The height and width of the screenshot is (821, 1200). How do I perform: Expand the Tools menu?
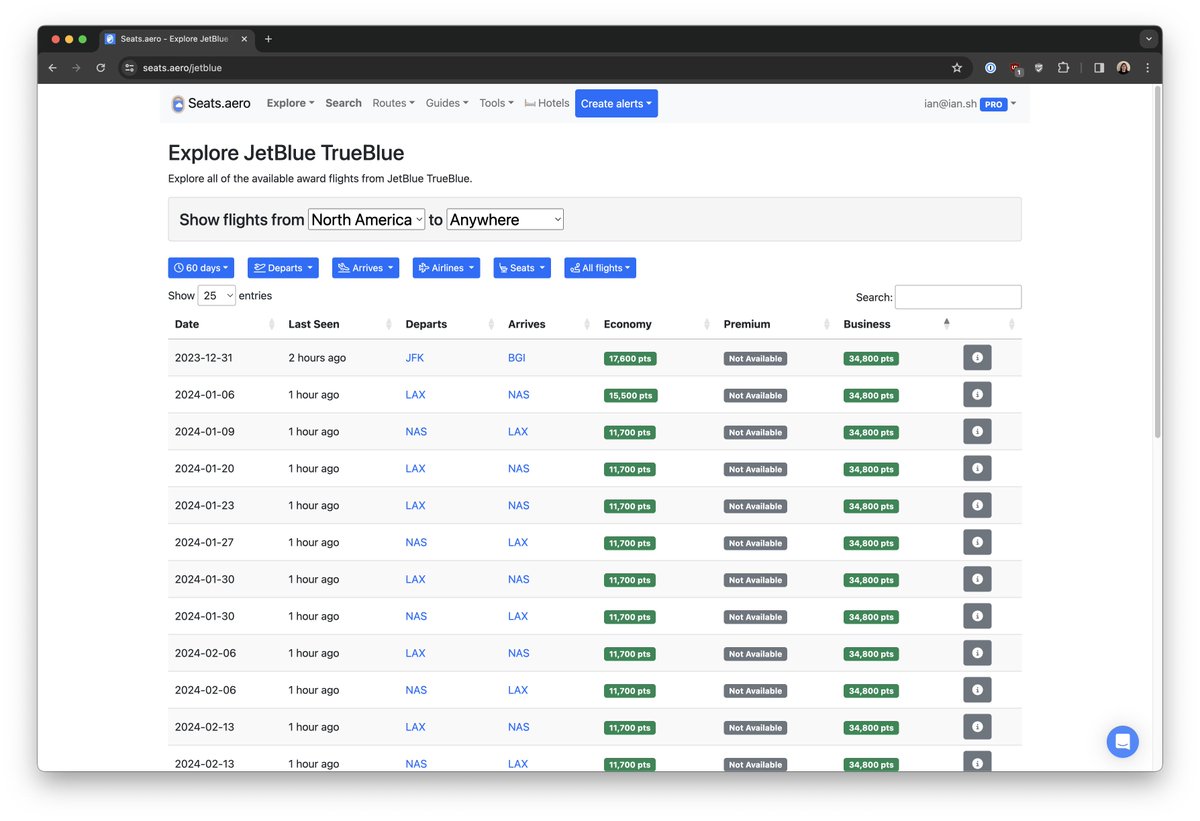[496, 103]
